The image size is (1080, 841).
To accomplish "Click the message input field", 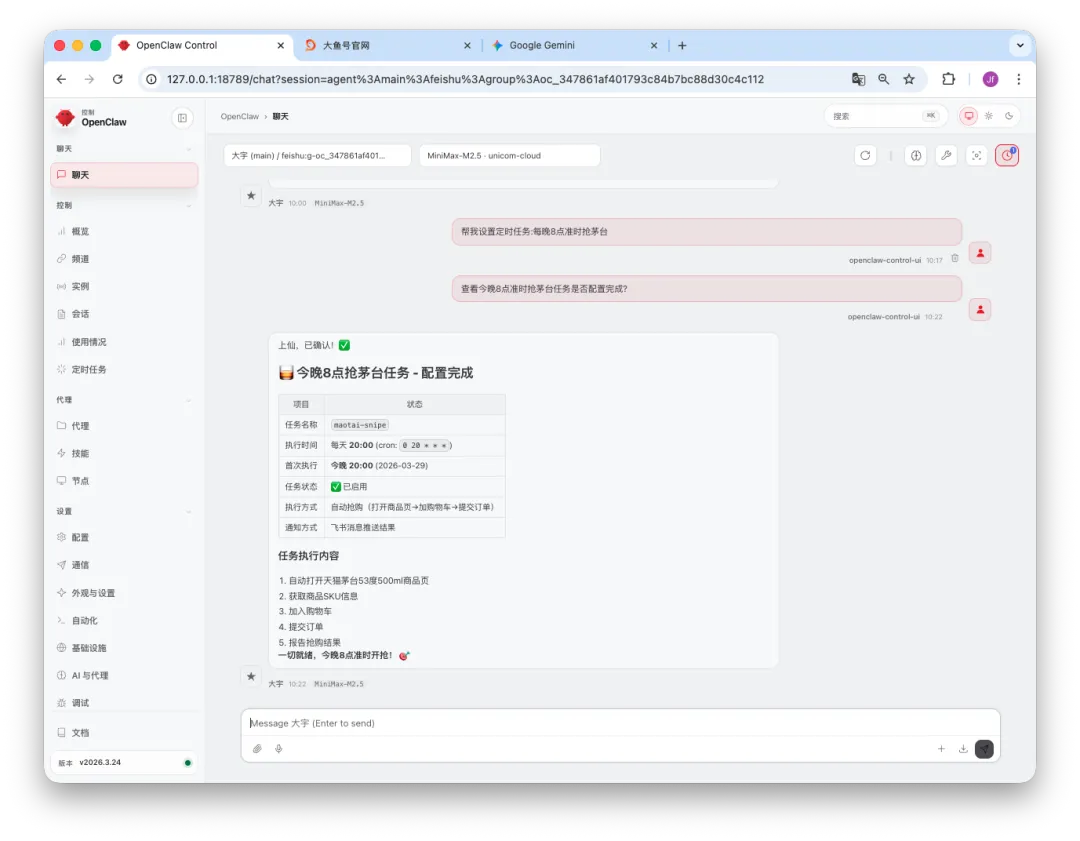I will click(620, 723).
